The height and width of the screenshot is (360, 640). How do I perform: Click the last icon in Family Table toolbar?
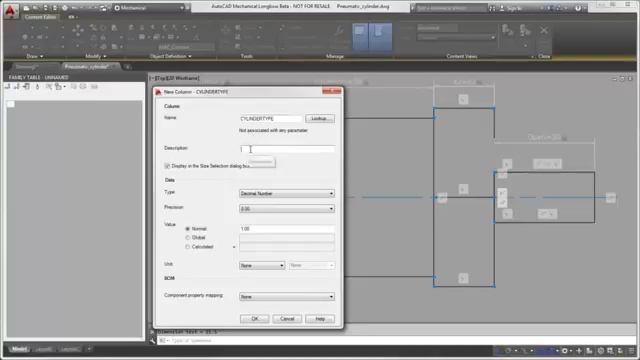[x=94, y=87]
